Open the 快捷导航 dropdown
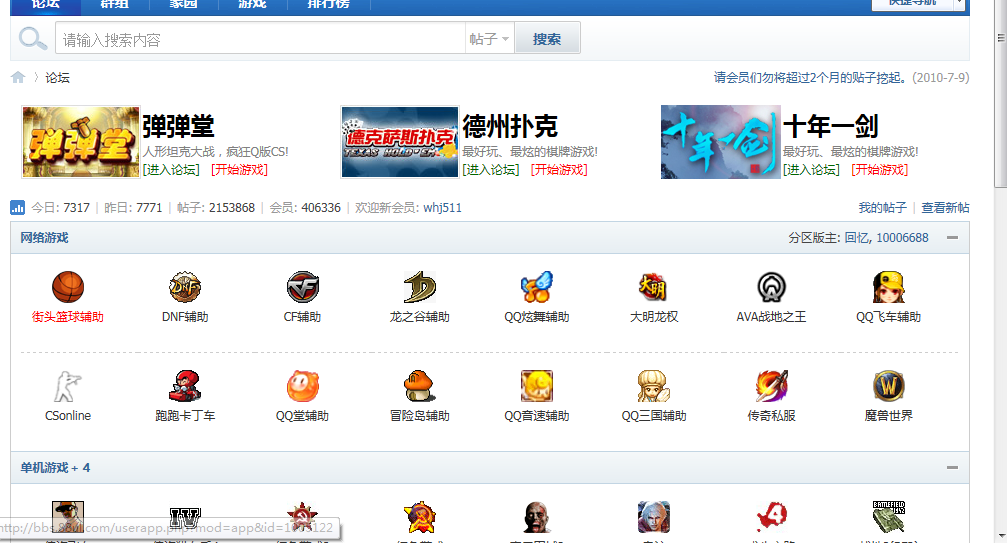 pyautogui.click(x=918, y=4)
